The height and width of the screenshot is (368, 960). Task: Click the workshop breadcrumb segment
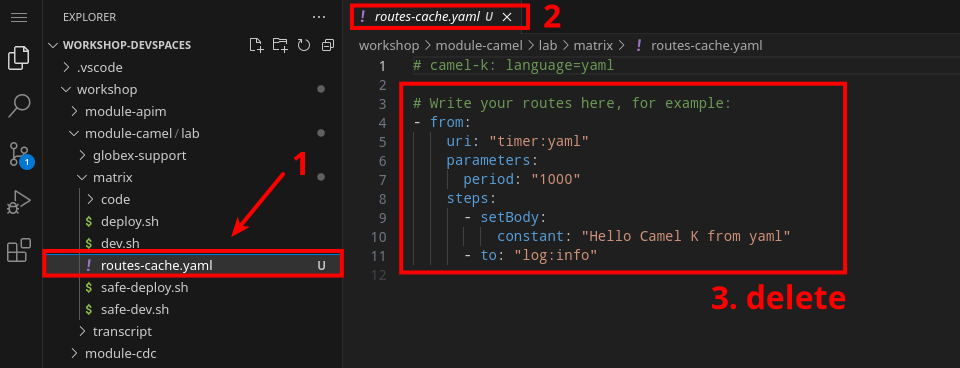click(x=389, y=45)
